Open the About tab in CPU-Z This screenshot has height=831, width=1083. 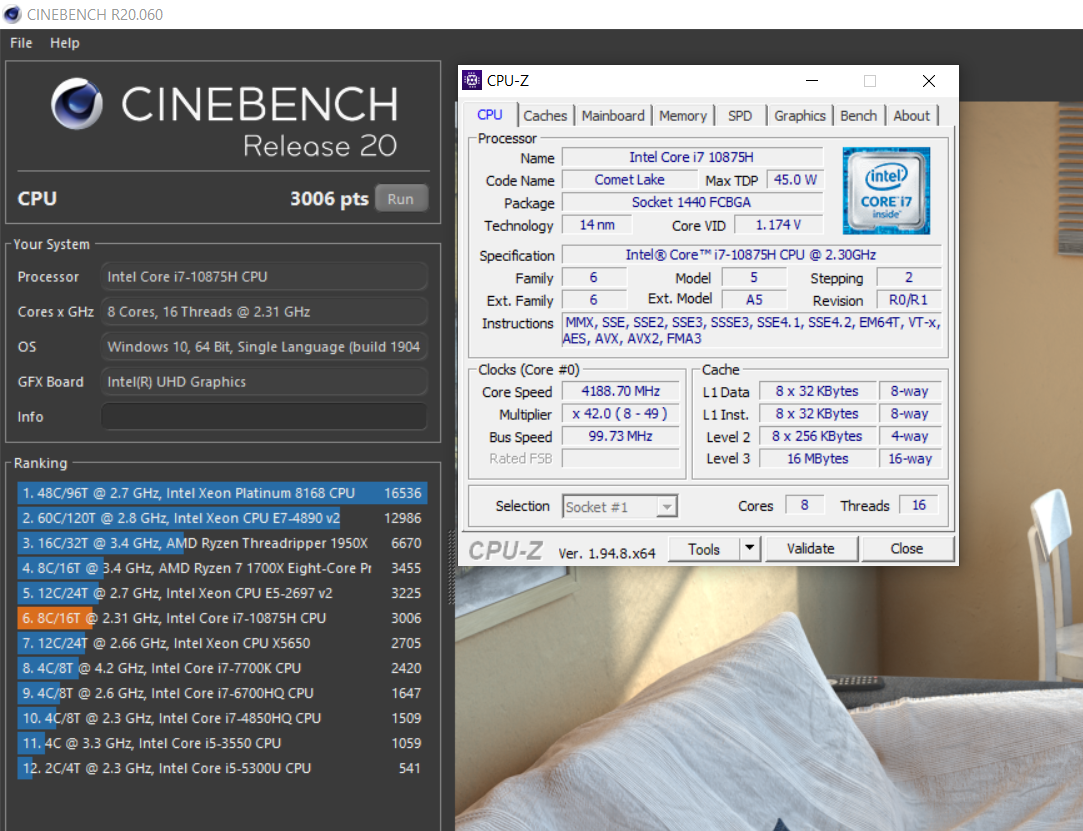point(912,115)
